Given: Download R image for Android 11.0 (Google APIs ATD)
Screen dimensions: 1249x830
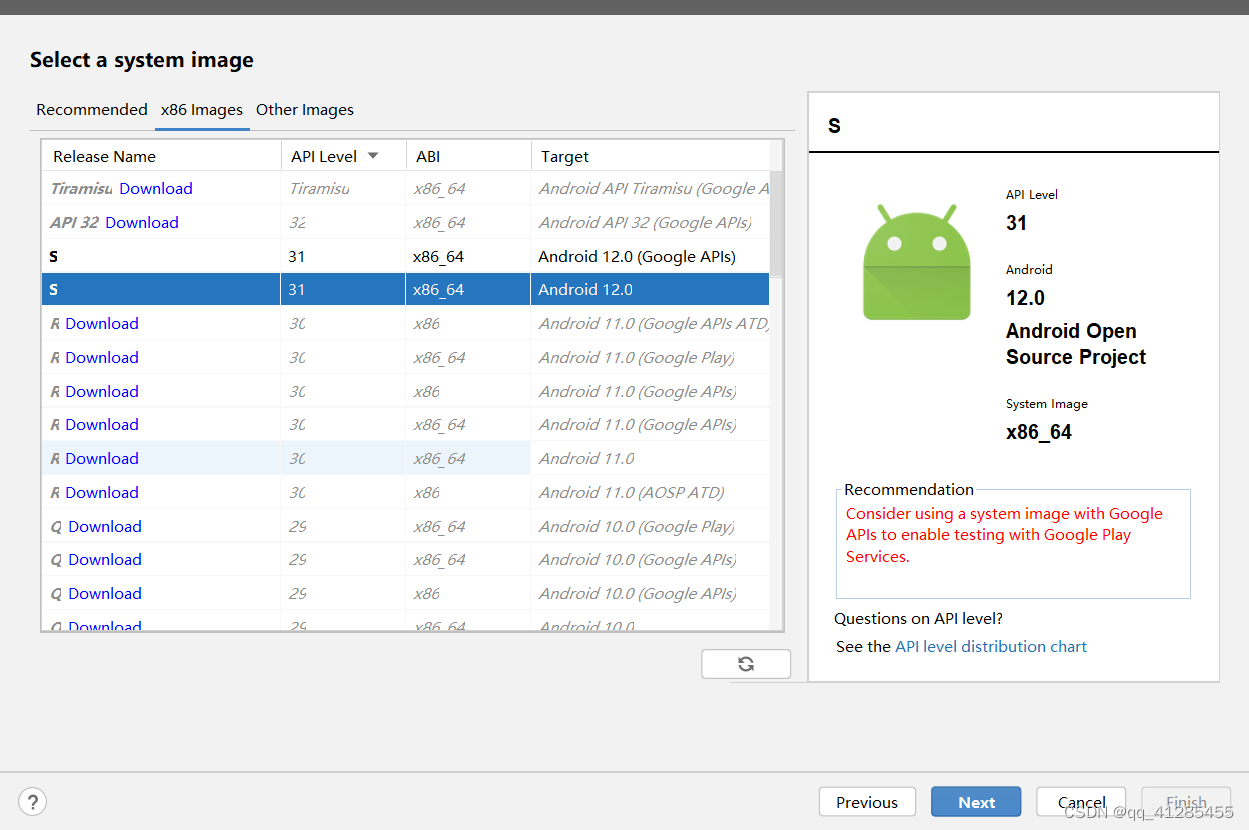Looking at the screenshot, I should 102,324.
